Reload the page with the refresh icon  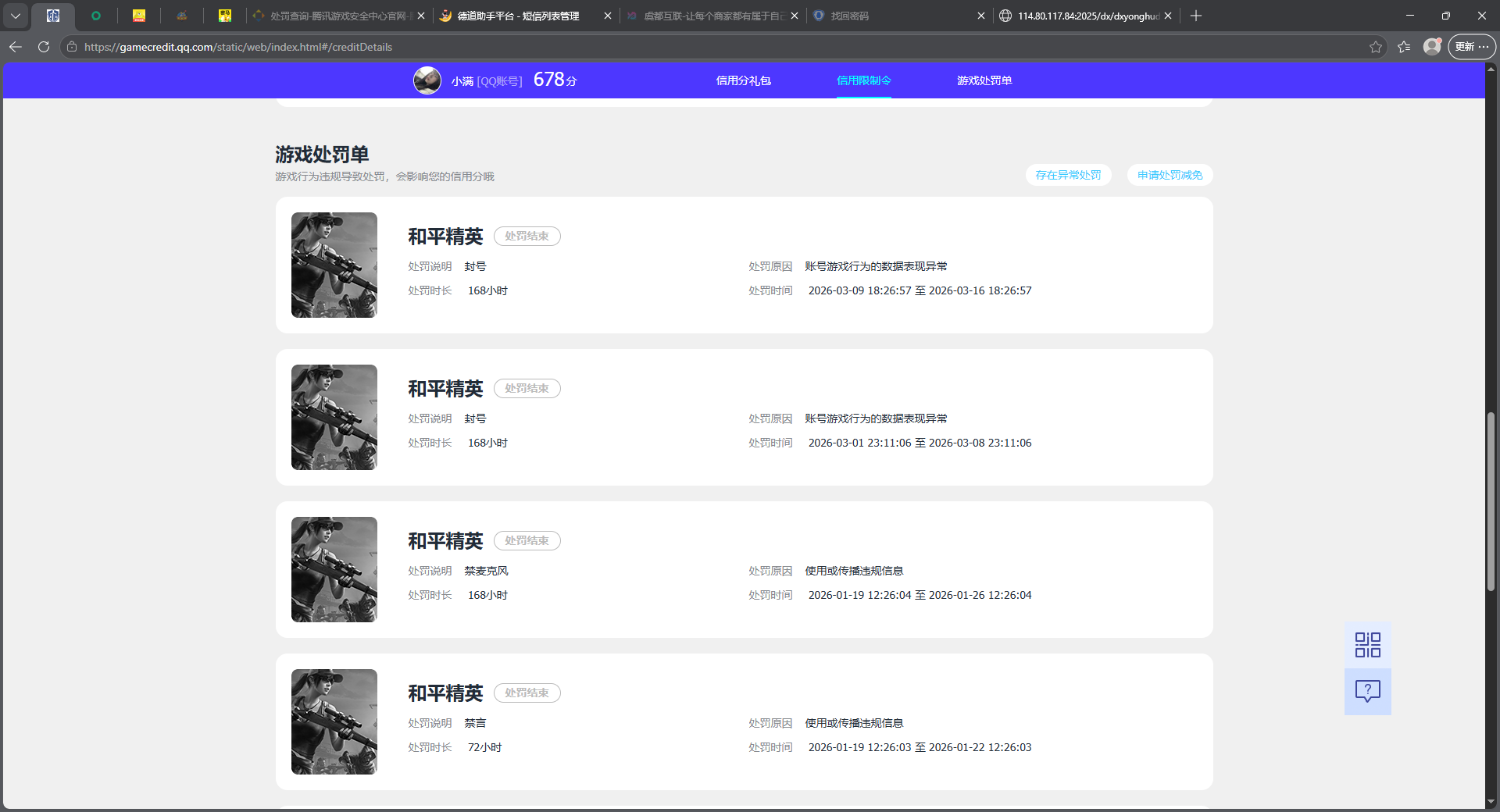pyautogui.click(x=44, y=47)
